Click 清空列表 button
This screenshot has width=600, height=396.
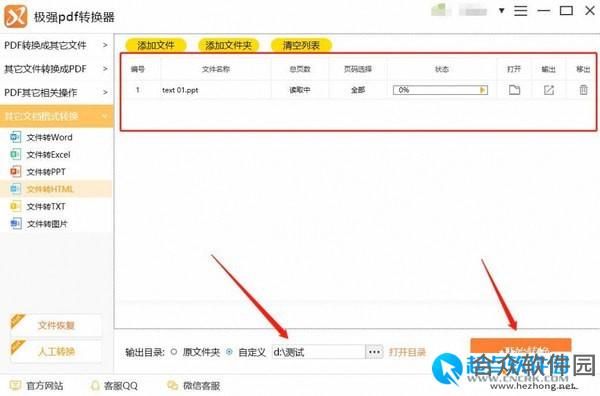tap(301, 45)
